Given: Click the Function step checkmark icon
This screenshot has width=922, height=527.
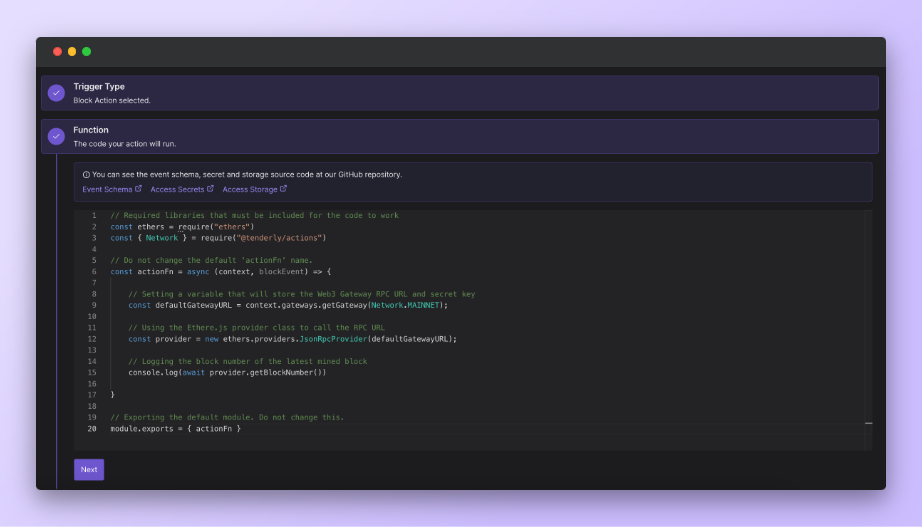Looking at the screenshot, I should click(x=56, y=136).
